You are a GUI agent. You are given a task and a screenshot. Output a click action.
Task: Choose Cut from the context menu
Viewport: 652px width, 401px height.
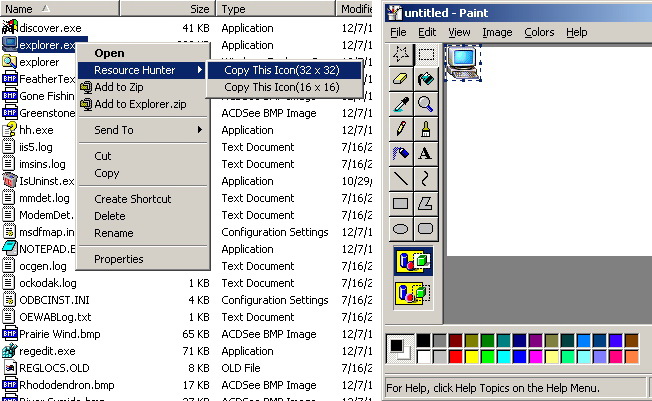coord(142,156)
